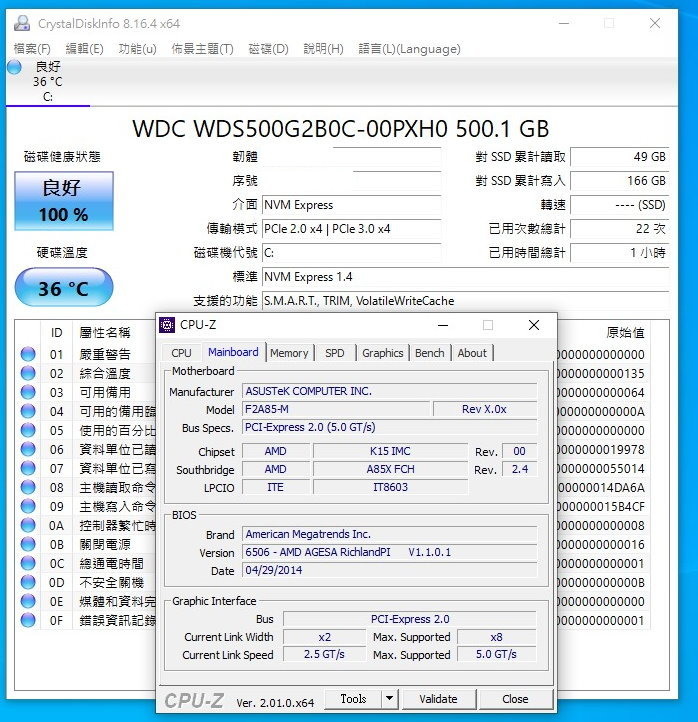Click the 支援的功能 S.M.A.R.T., TRIM field
This screenshot has width=698, height=722.
click(x=465, y=301)
